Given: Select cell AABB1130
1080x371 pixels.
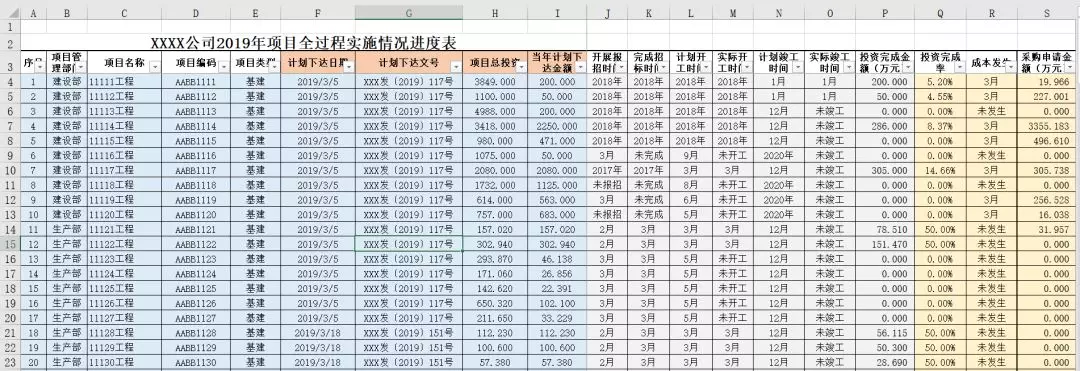Looking at the screenshot, I should tap(196, 363).
